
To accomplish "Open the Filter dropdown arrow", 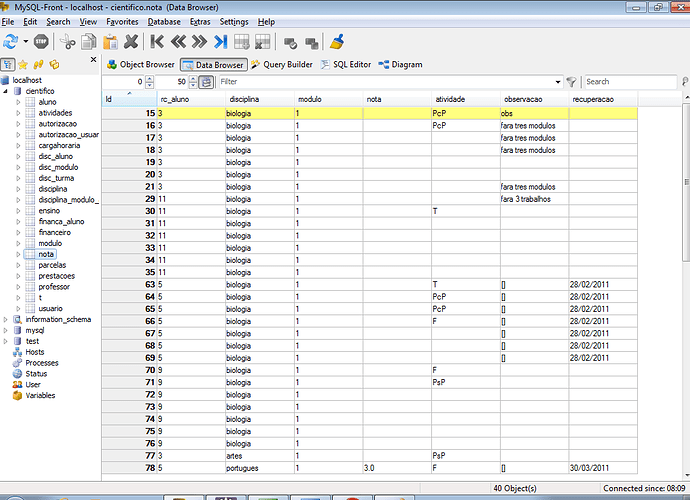I will (558, 82).
